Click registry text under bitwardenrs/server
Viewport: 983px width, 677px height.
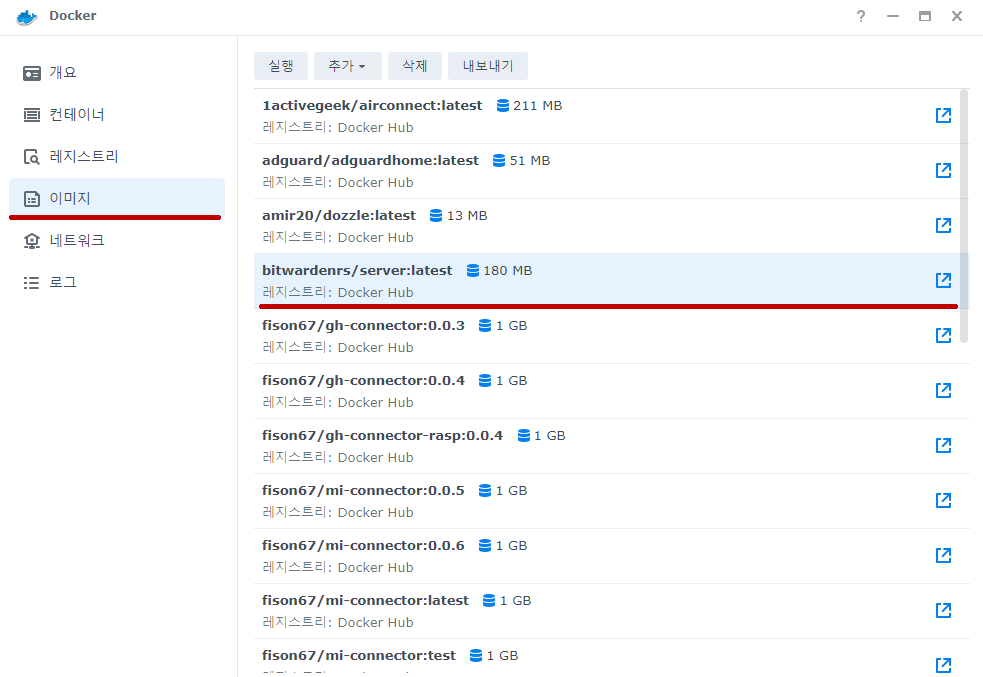(x=338, y=292)
